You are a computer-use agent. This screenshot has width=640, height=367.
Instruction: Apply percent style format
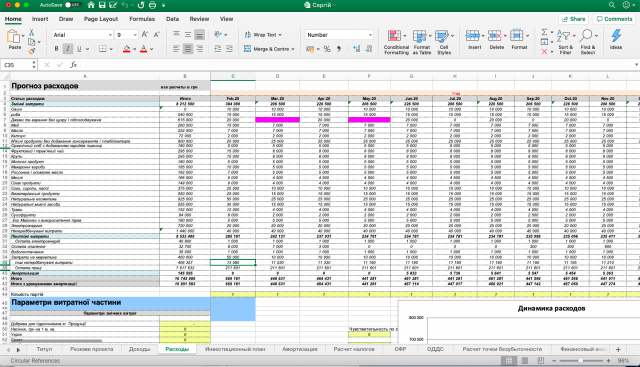327,49
